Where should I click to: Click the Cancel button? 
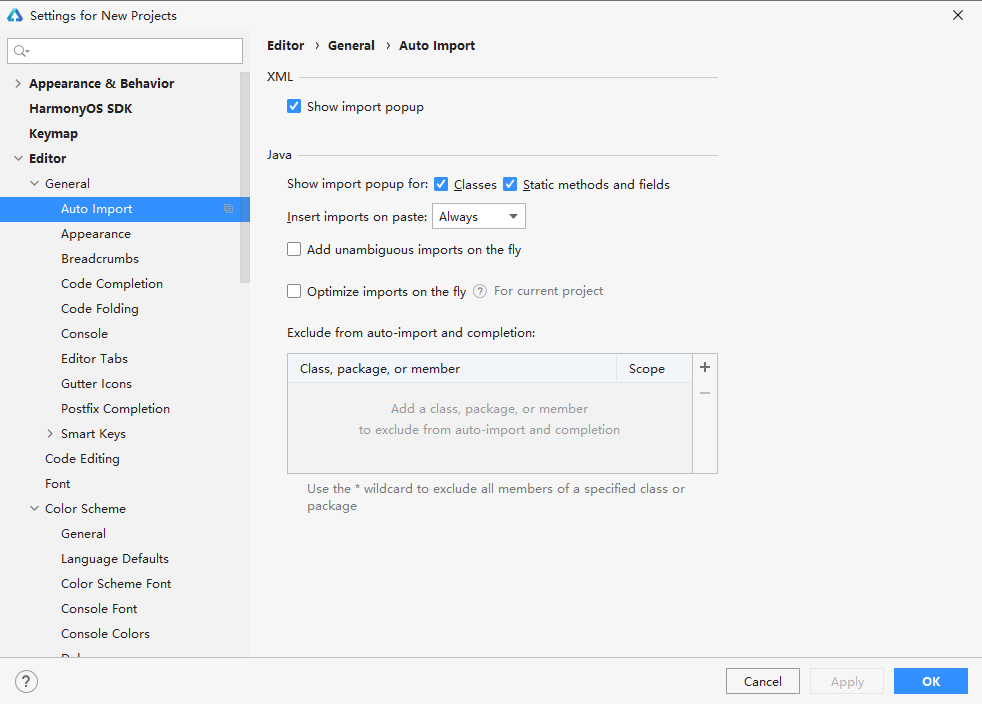762,681
